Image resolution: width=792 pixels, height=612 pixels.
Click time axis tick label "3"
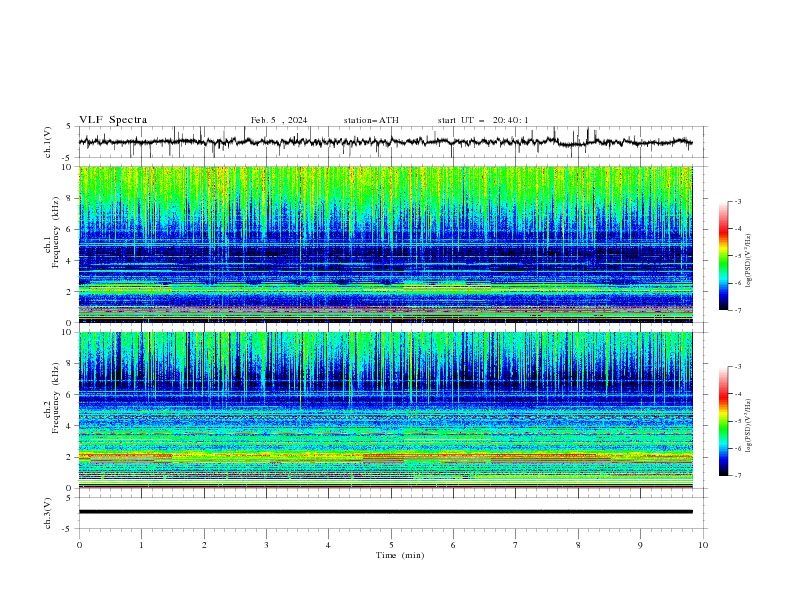(266, 545)
